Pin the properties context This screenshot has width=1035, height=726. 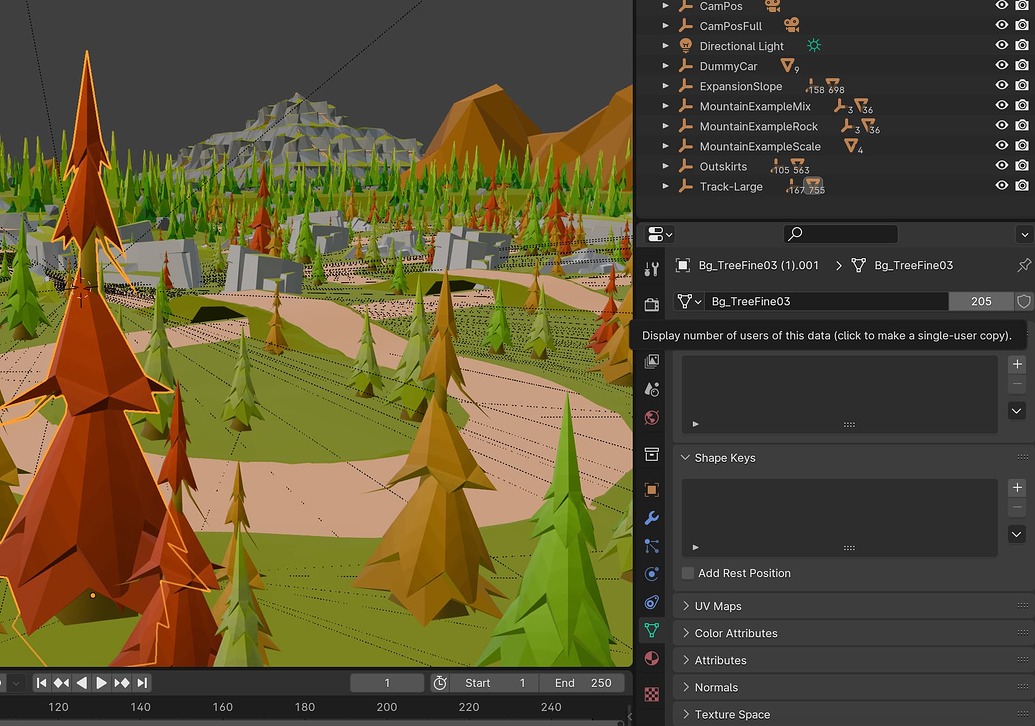1024,265
